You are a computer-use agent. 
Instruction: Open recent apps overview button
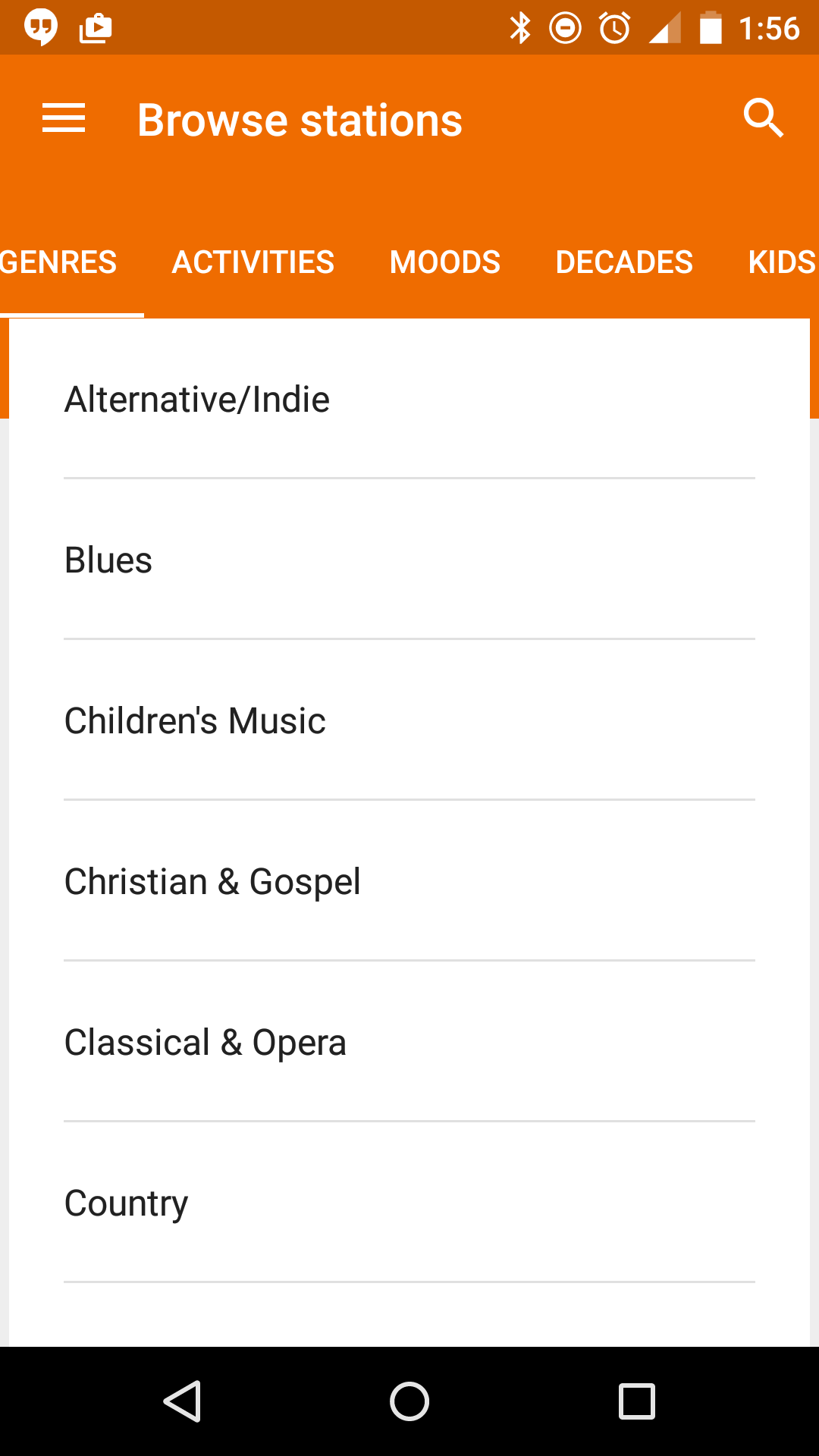(636, 1401)
